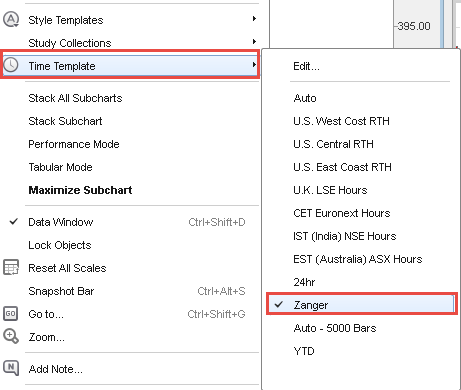Select Maximize Subchart menu entry
This screenshot has height=390, width=461.
pyautogui.click(x=80, y=190)
